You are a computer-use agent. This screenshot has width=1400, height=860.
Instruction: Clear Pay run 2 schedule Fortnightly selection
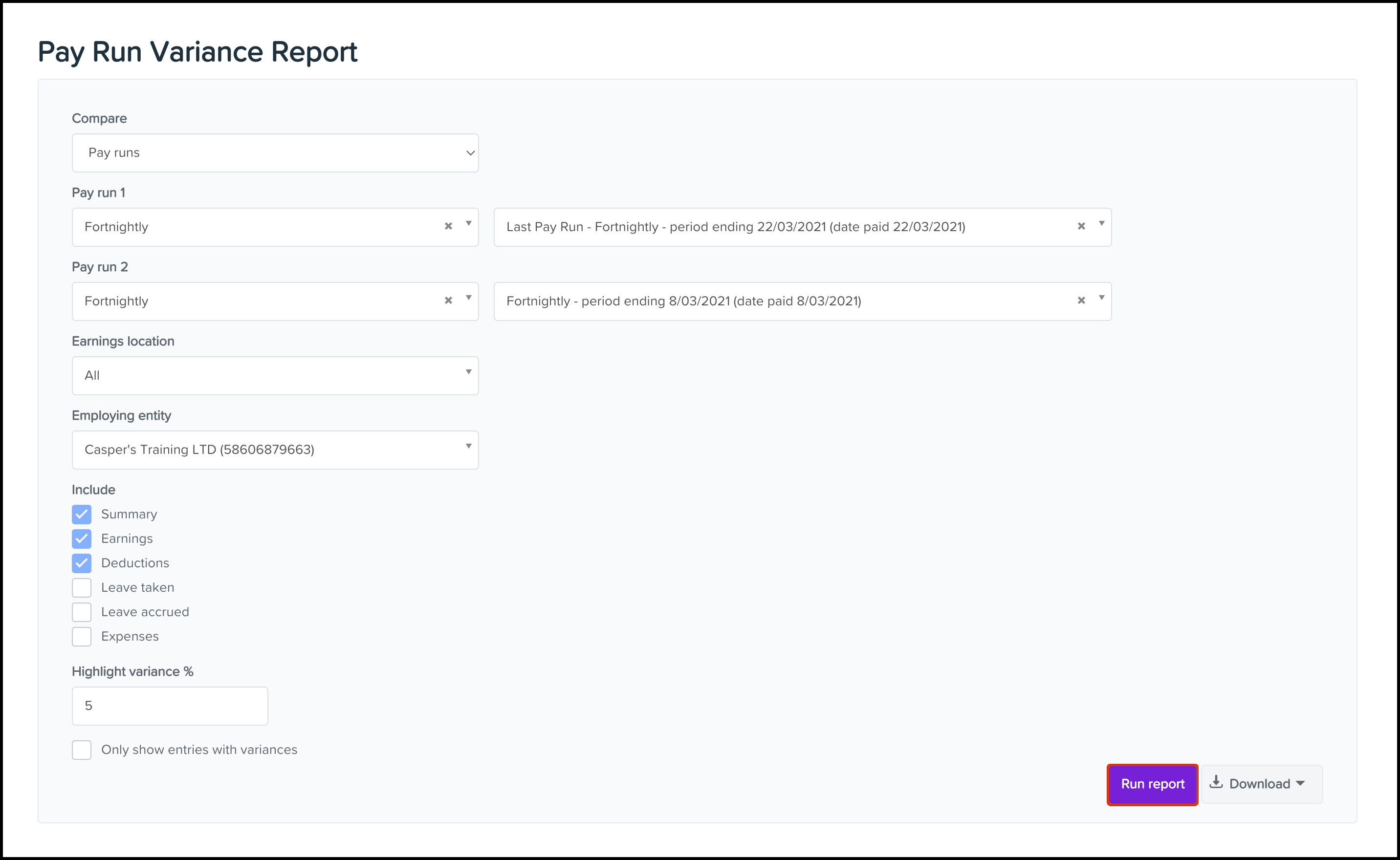[x=448, y=301]
